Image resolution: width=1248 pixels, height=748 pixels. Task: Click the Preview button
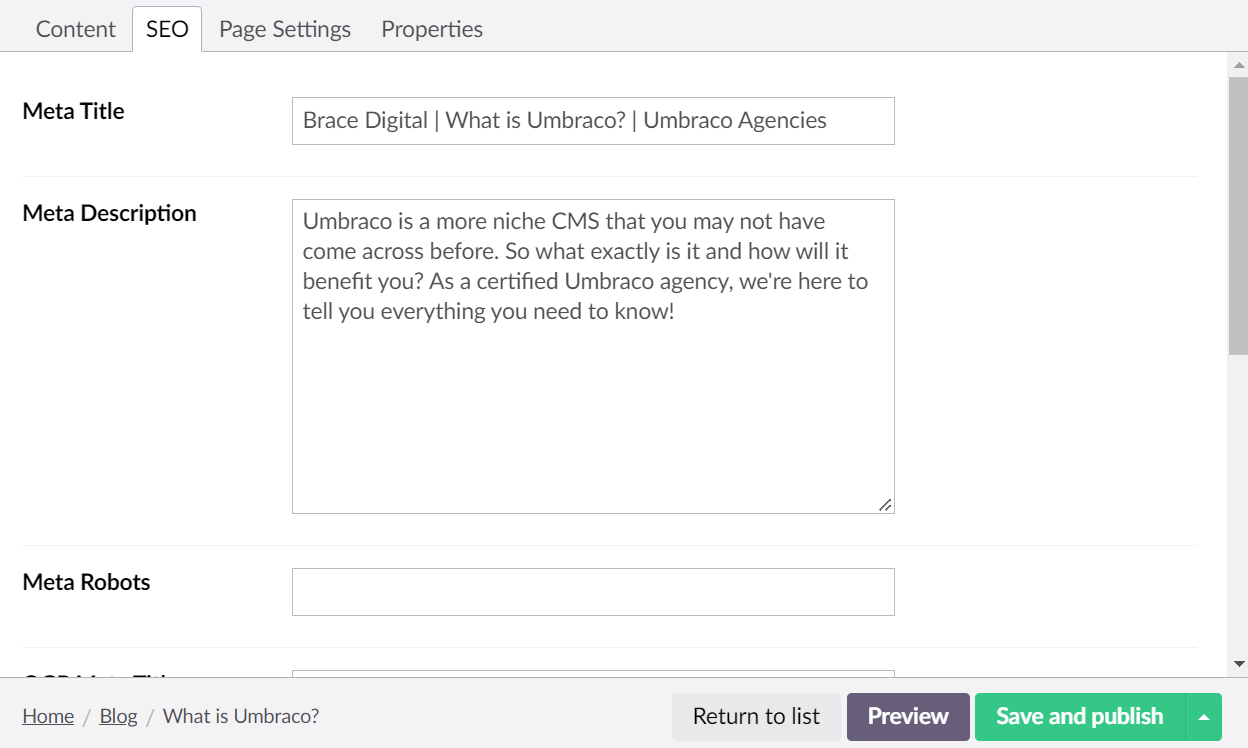click(907, 716)
